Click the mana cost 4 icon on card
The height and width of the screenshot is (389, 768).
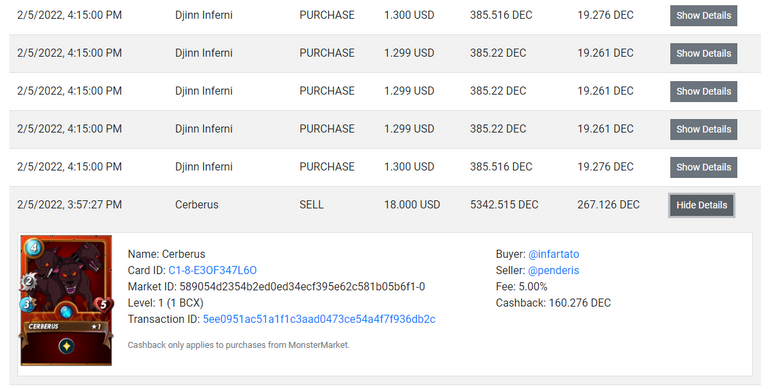coord(33,247)
